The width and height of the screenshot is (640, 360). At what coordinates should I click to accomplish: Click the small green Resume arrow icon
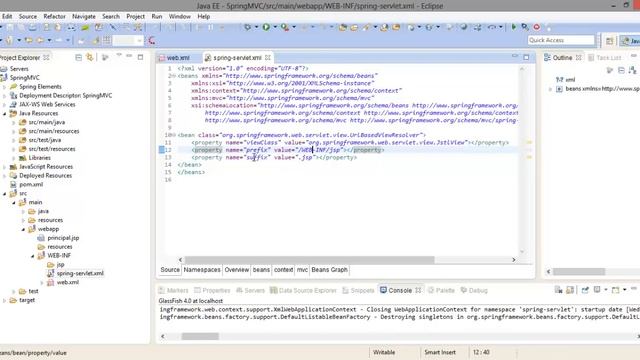[513, 27]
